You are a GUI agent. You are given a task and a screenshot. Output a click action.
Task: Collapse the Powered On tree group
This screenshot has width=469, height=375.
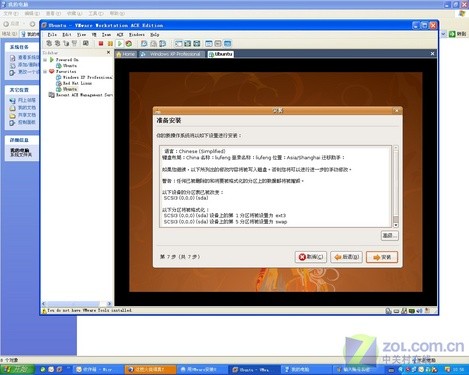45,60
